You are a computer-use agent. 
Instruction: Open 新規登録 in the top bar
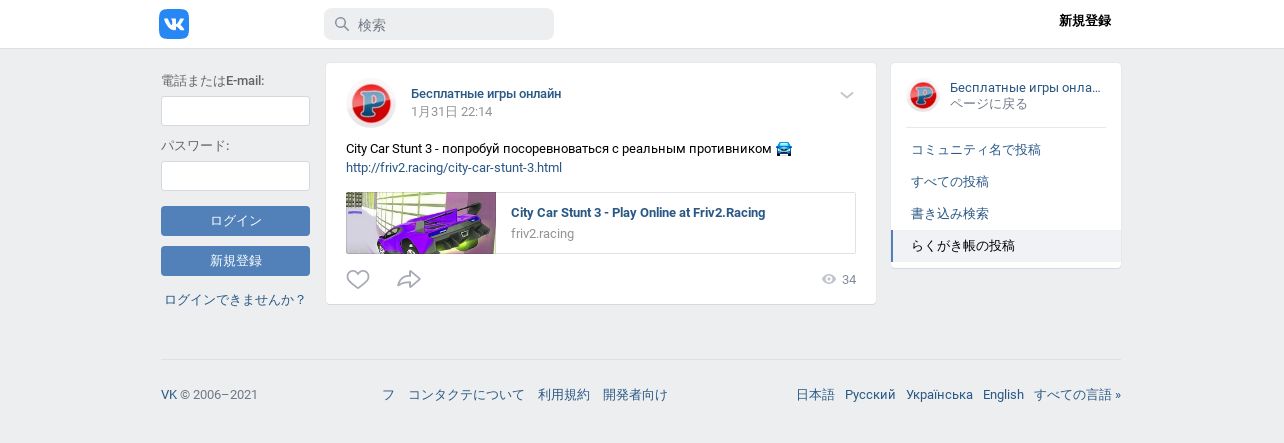point(1085,21)
